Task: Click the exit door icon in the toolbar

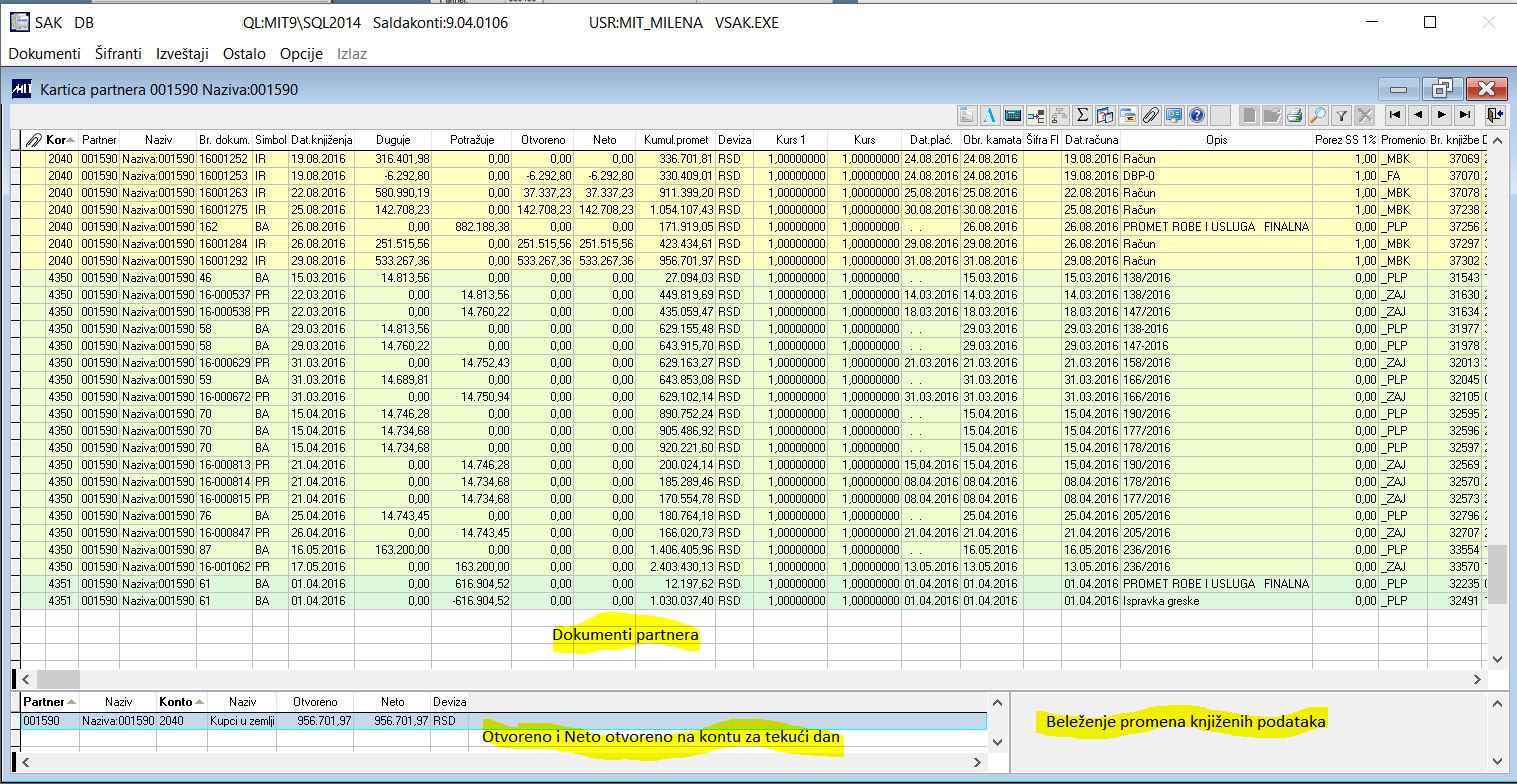Action: (x=1495, y=115)
